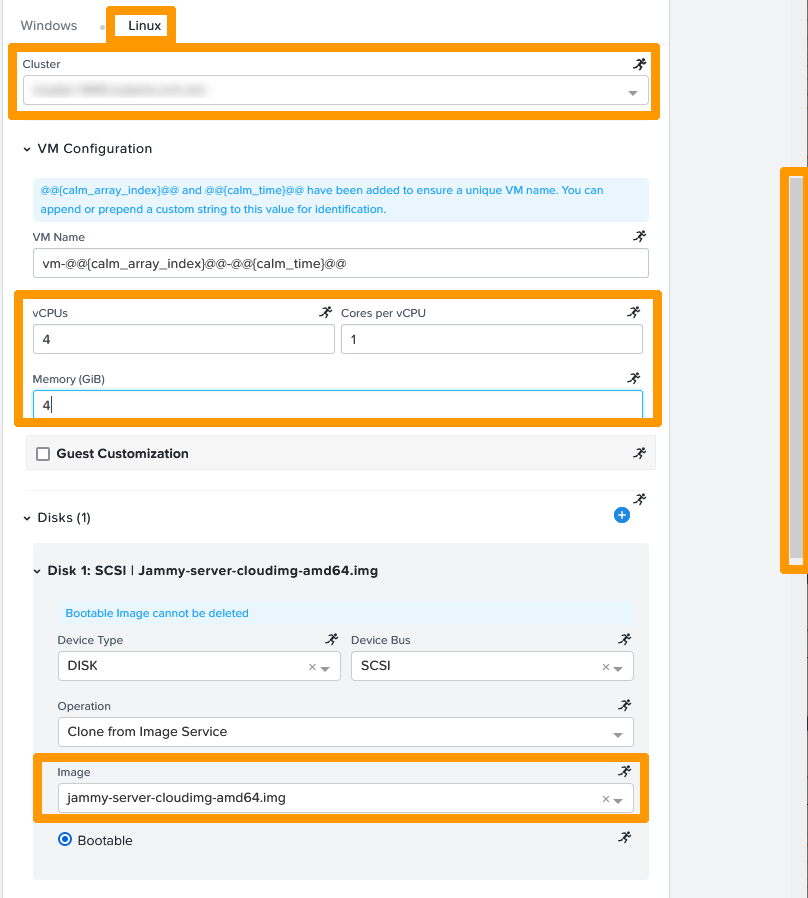Mark vCPUs as a runtime variable
808x898 pixels.
325,313
